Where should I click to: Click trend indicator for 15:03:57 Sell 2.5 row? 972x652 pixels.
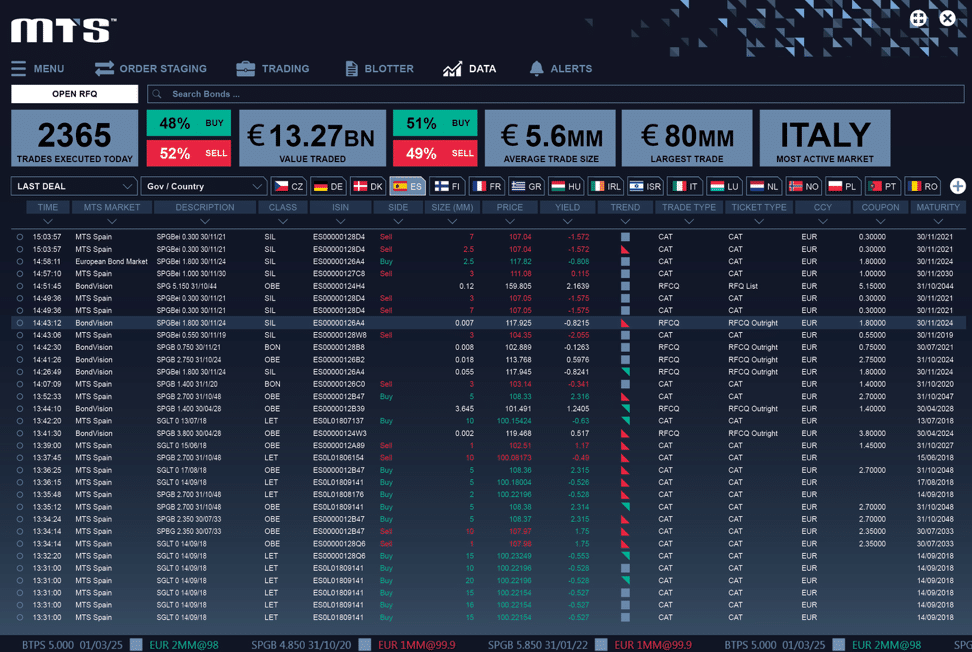click(x=625, y=250)
